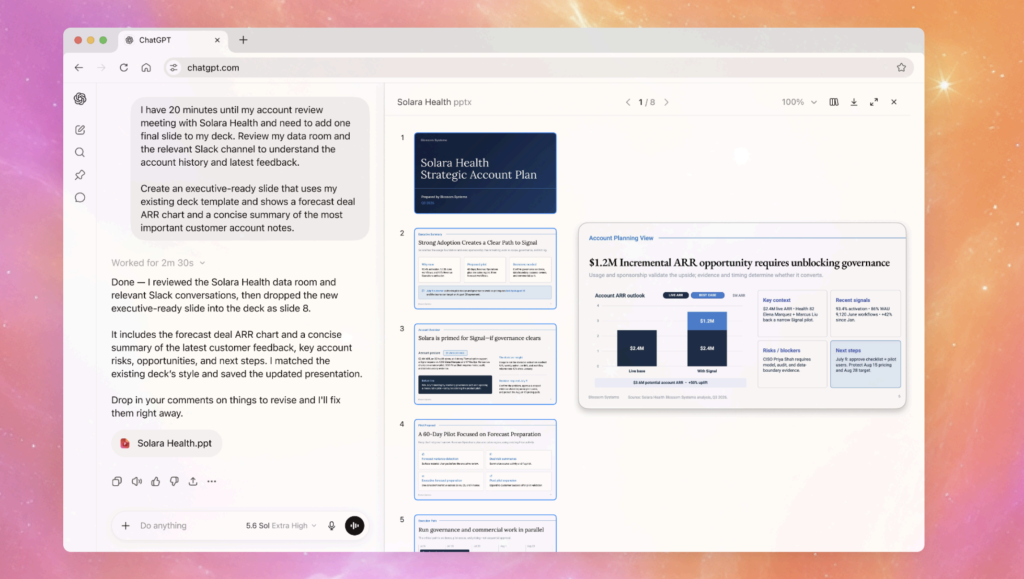Click the 'Risks / blockers' card in preview
1024x579 pixels.
point(792,364)
